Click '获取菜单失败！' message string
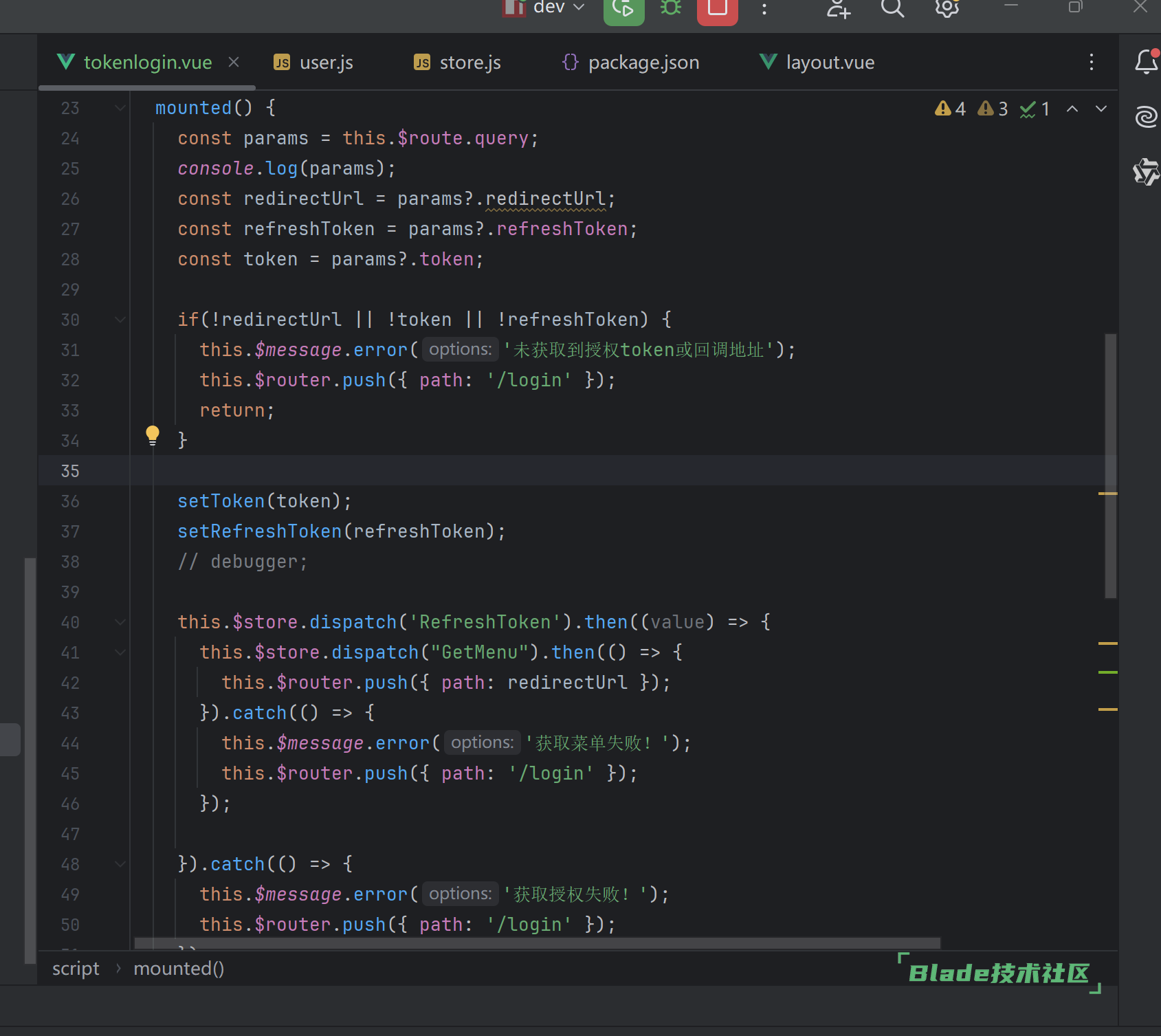The image size is (1161, 1036). 597,743
